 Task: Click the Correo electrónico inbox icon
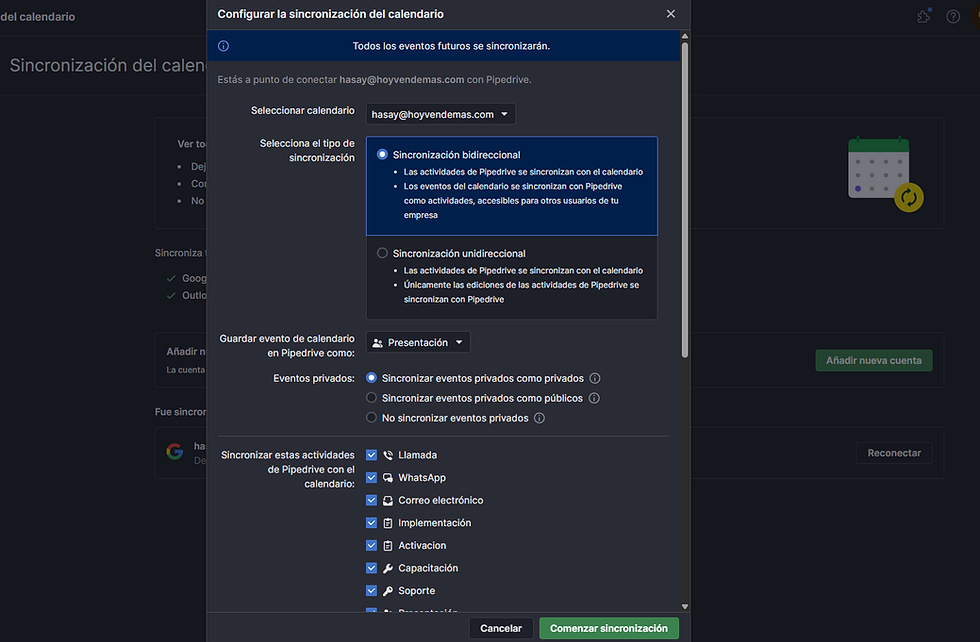[388, 501]
